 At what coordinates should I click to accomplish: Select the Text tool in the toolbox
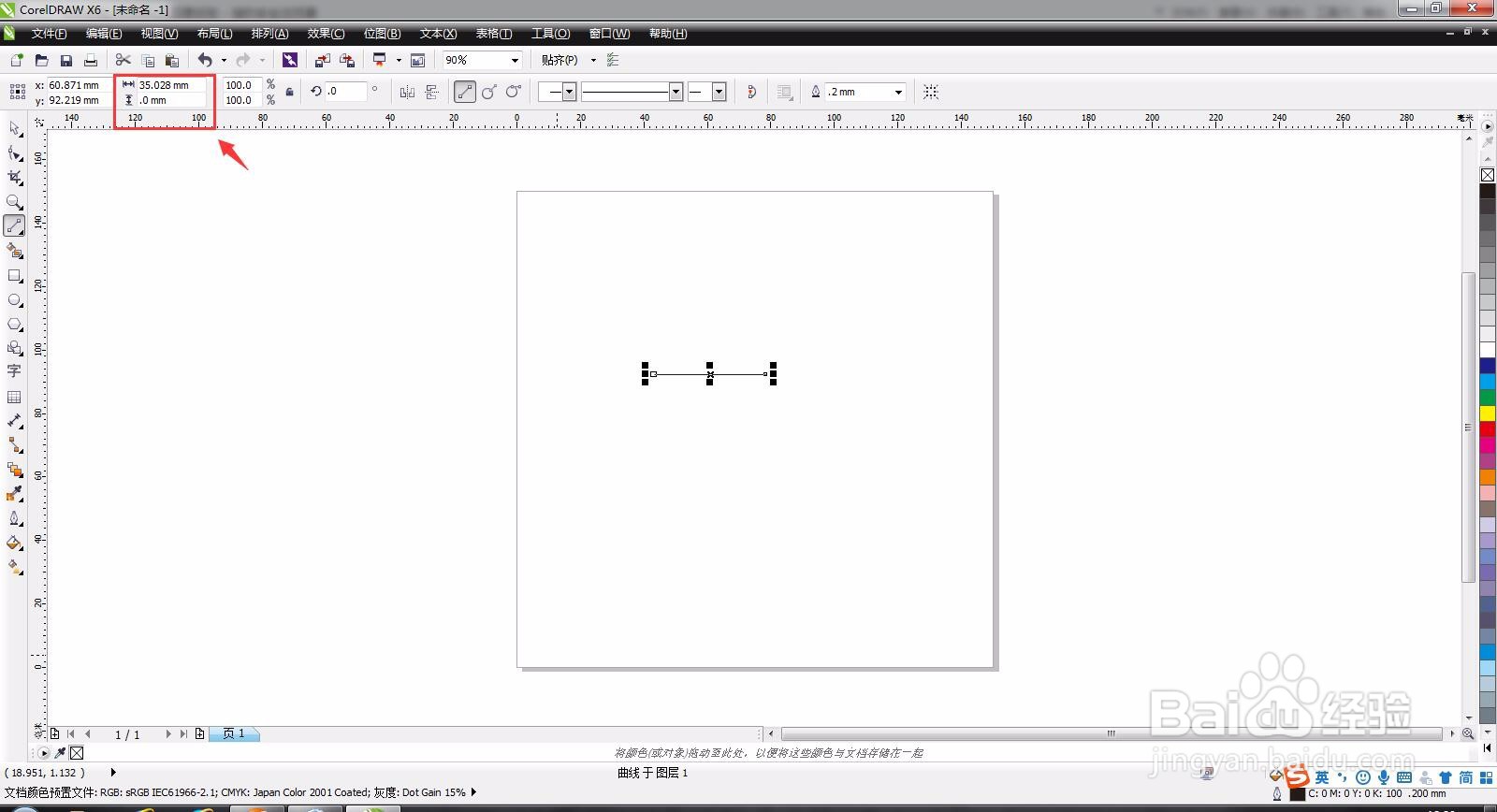(14, 371)
